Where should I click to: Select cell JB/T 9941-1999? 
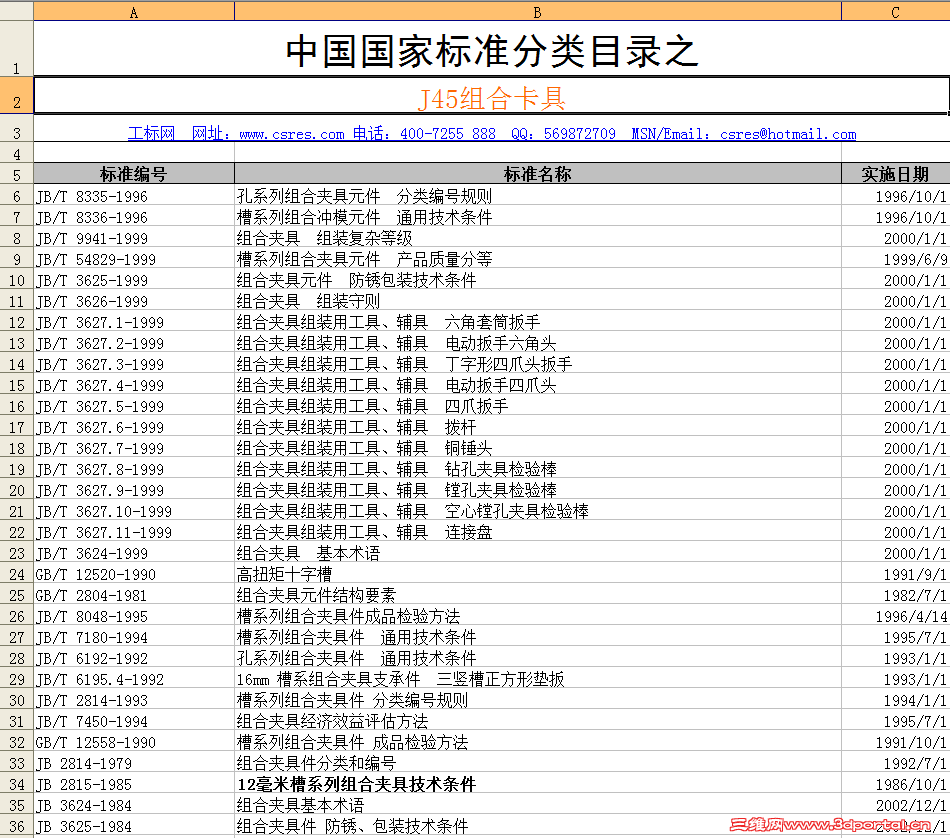[x=134, y=238]
